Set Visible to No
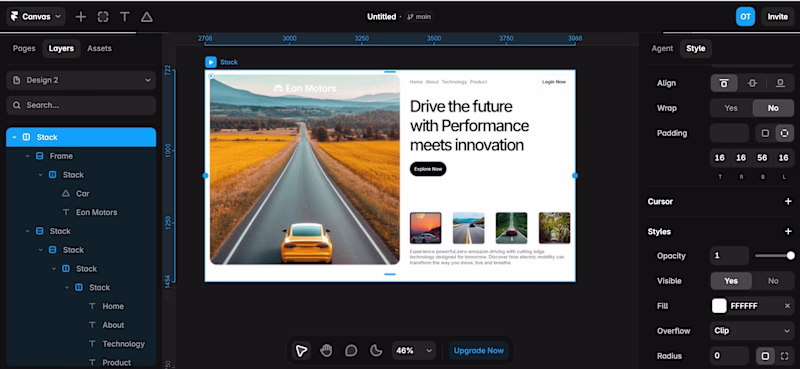Screen dimensions: 800x369 click(773, 281)
